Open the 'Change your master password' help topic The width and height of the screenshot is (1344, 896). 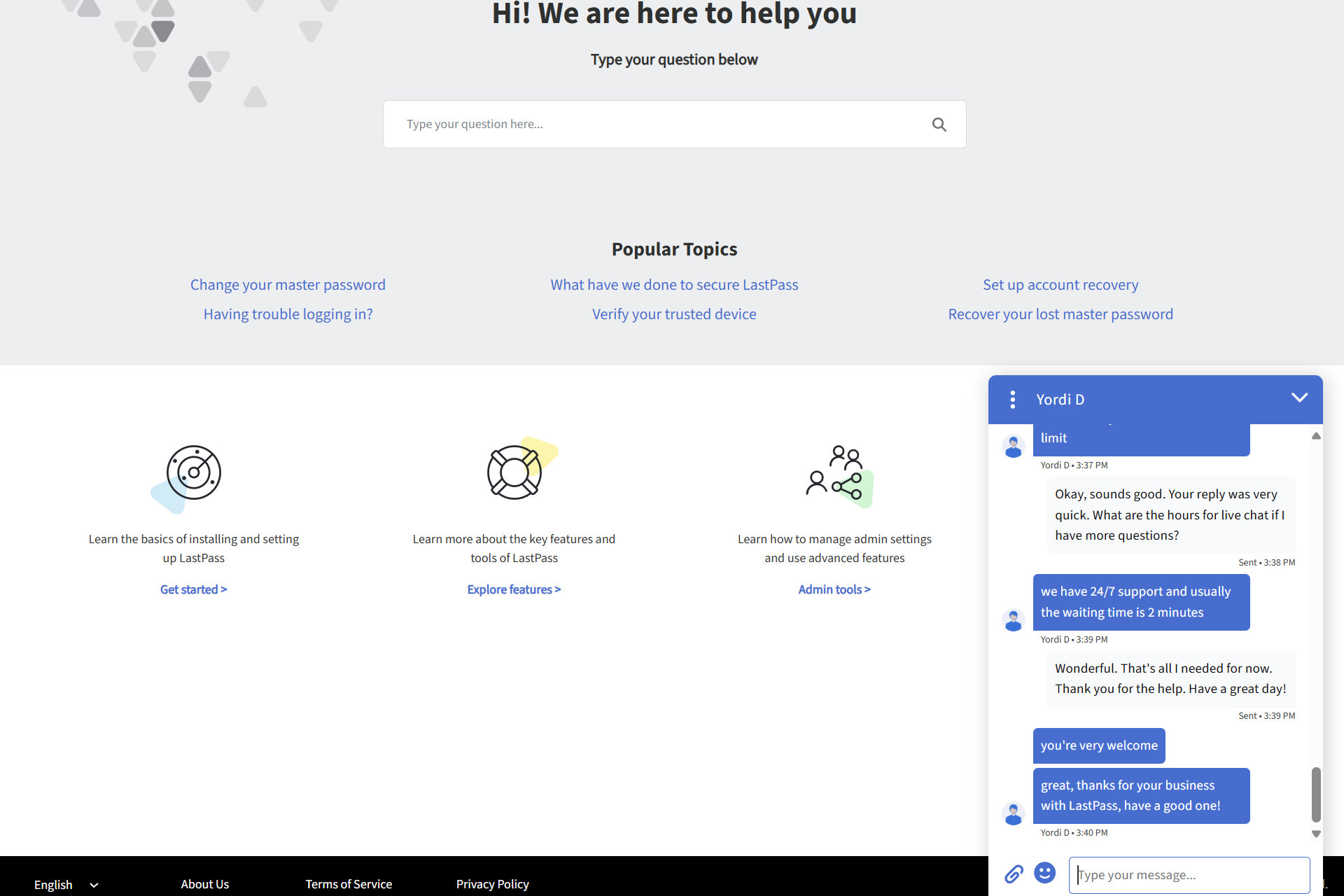[288, 284]
